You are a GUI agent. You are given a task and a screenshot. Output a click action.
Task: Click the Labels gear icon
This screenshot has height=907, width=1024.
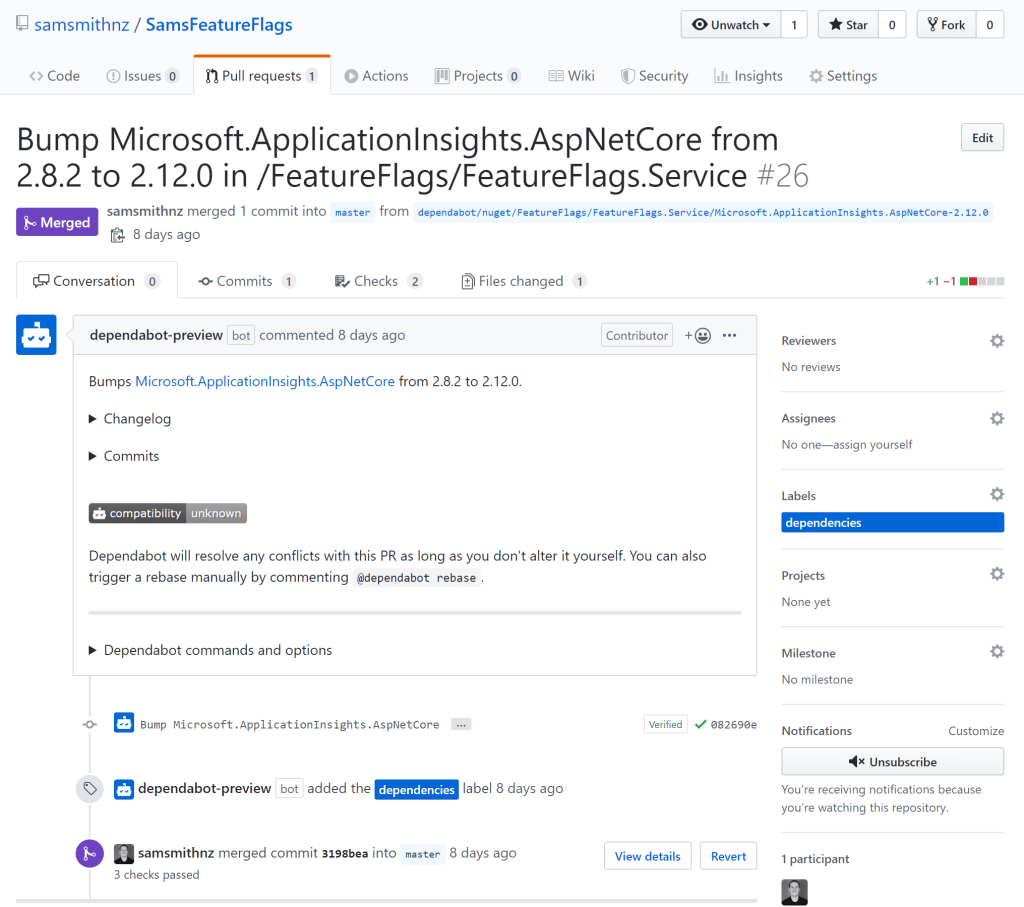click(x=996, y=494)
